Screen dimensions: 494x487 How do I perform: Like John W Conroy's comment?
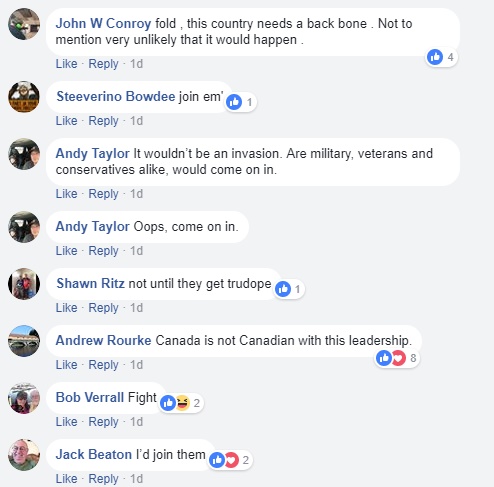tap(66, 63)
